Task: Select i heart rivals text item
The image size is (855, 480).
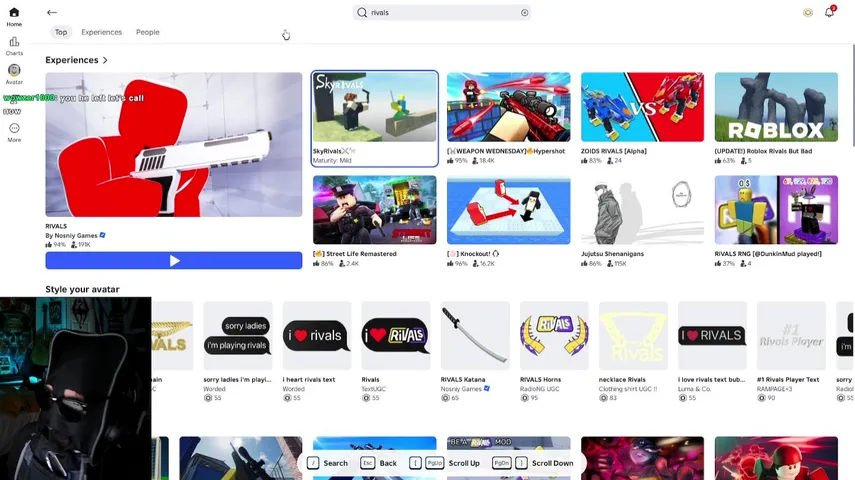Action: pos(317,352)
